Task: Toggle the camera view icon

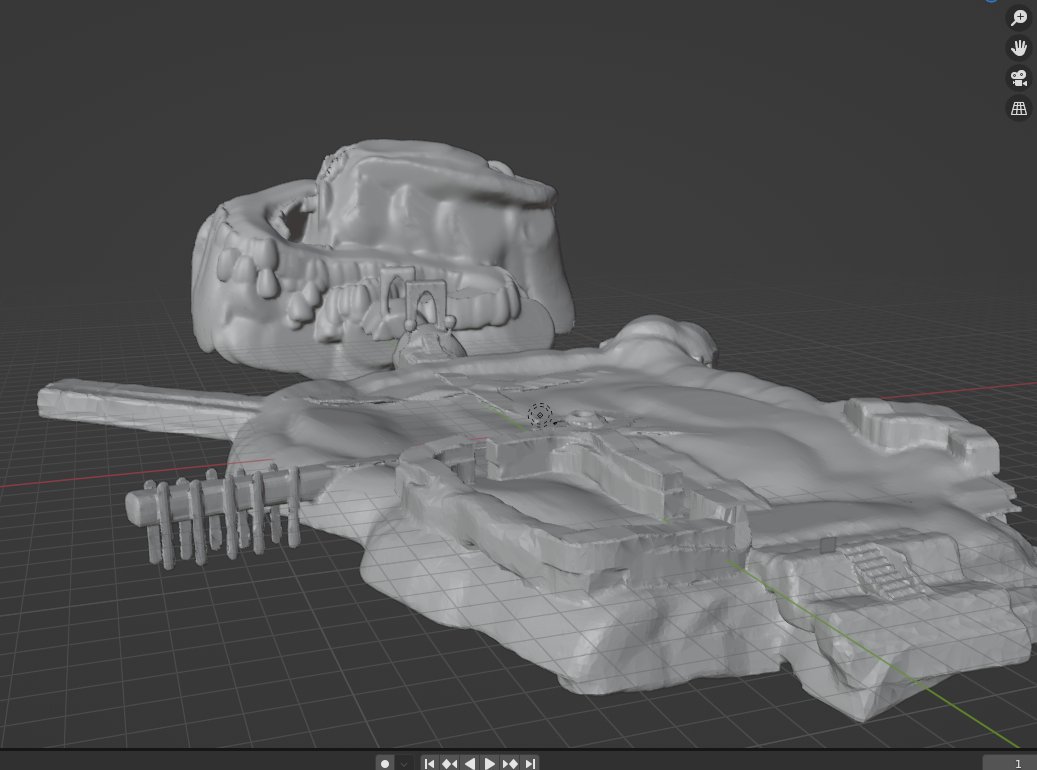Action: point(1018,78)
